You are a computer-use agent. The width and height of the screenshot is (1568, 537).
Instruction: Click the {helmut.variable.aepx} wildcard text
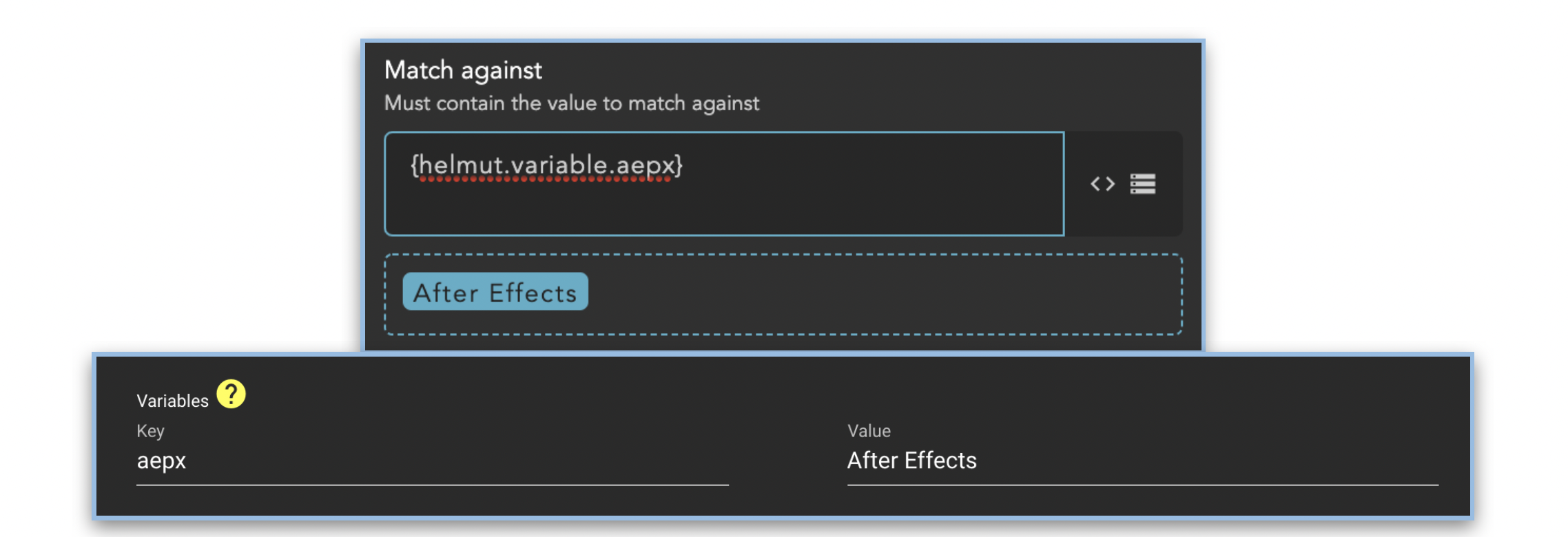tap(546, 165)
